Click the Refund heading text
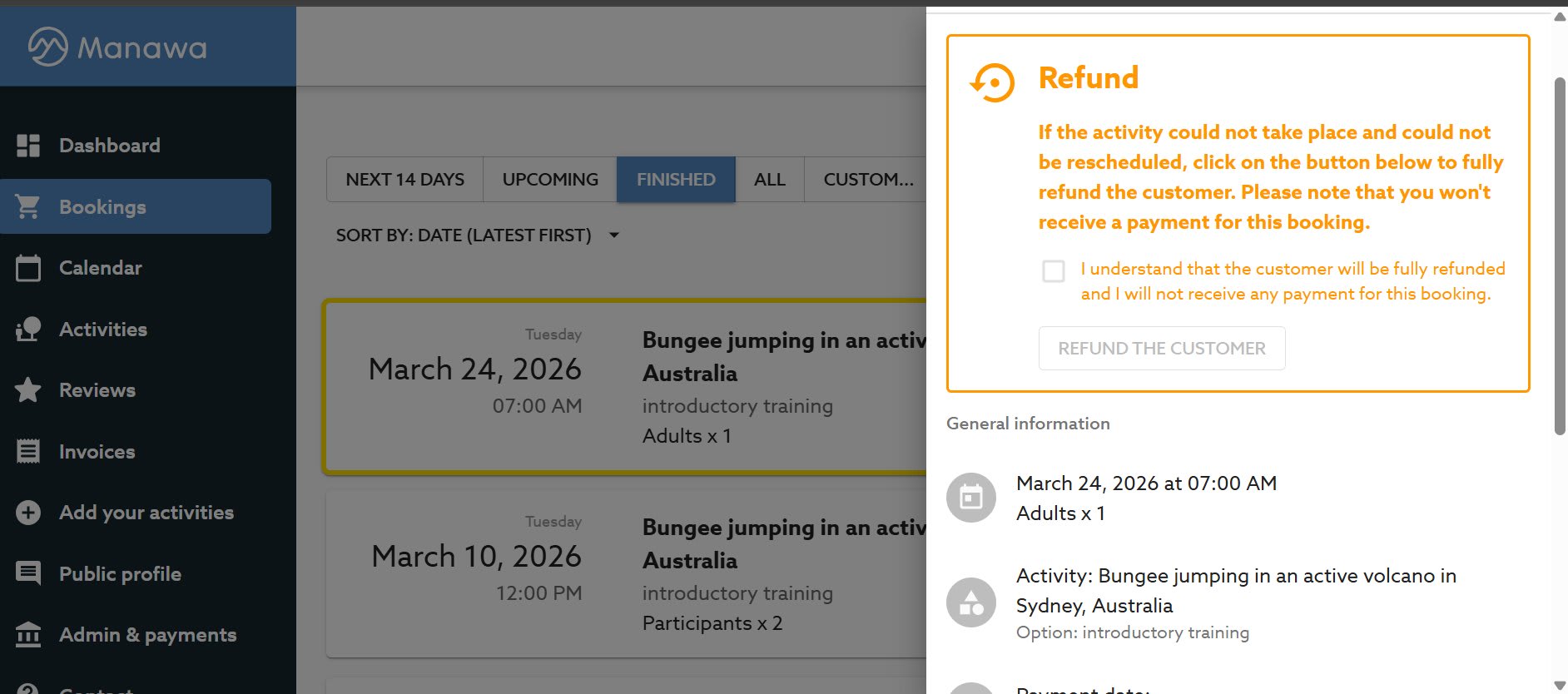 [1089, 78]
